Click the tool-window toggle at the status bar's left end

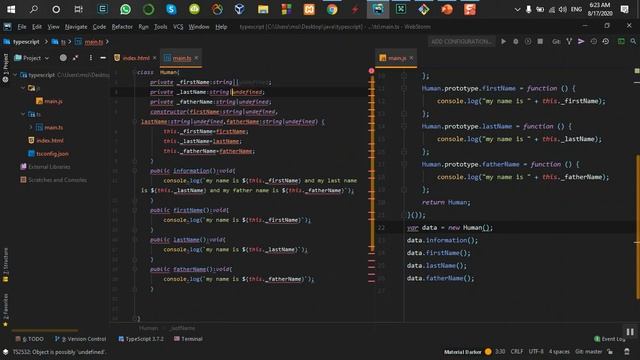5,351
